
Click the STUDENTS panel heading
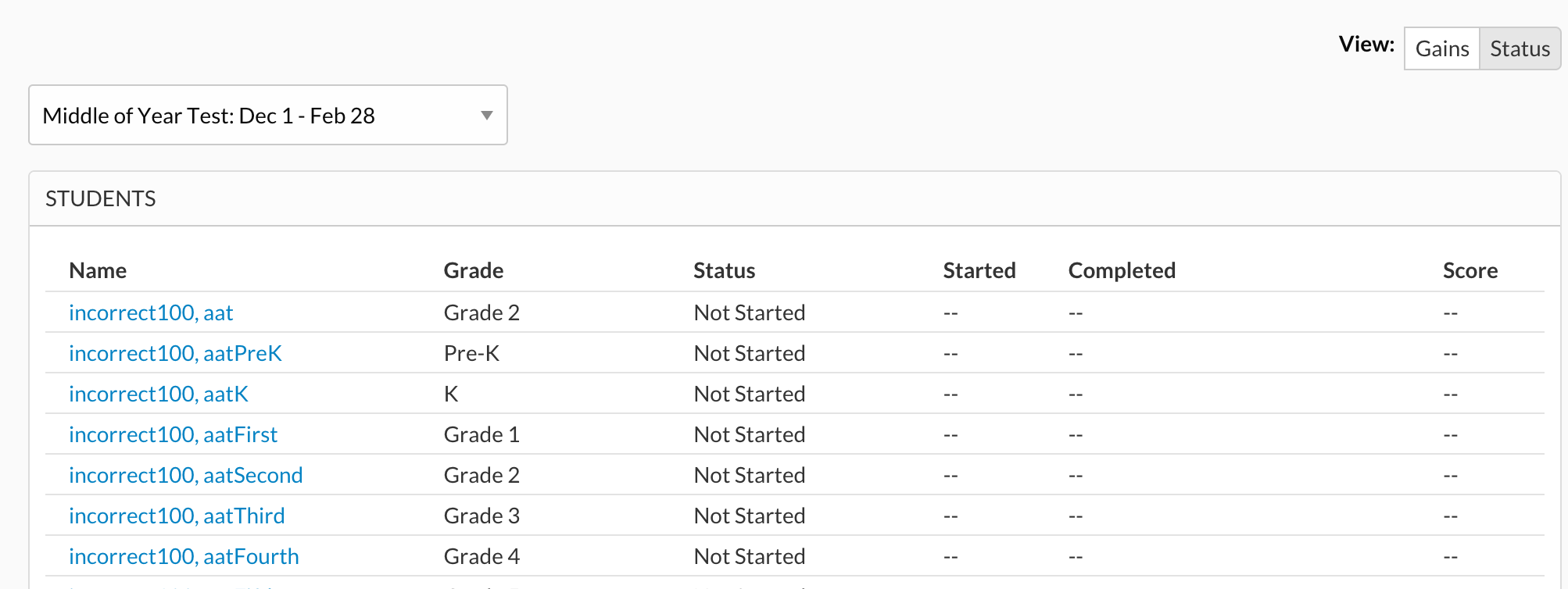[101, 199]
